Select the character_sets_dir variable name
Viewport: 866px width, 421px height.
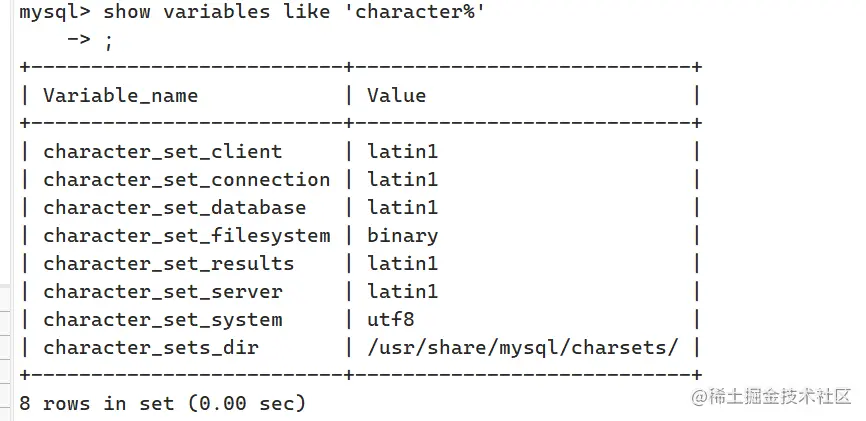[151, 348]
